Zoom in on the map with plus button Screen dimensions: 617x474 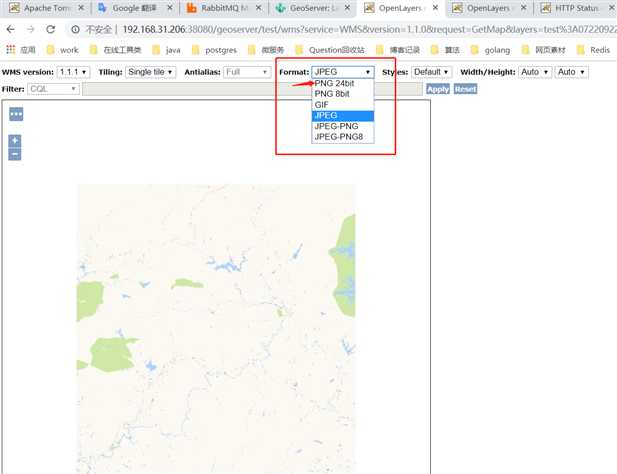pyautogui.click(x=15, y=140)
